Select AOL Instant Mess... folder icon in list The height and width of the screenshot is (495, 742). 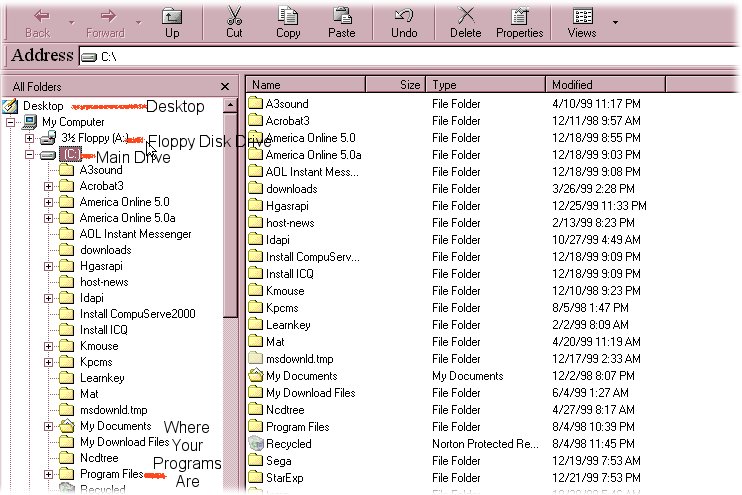click(x=256, y=171)
